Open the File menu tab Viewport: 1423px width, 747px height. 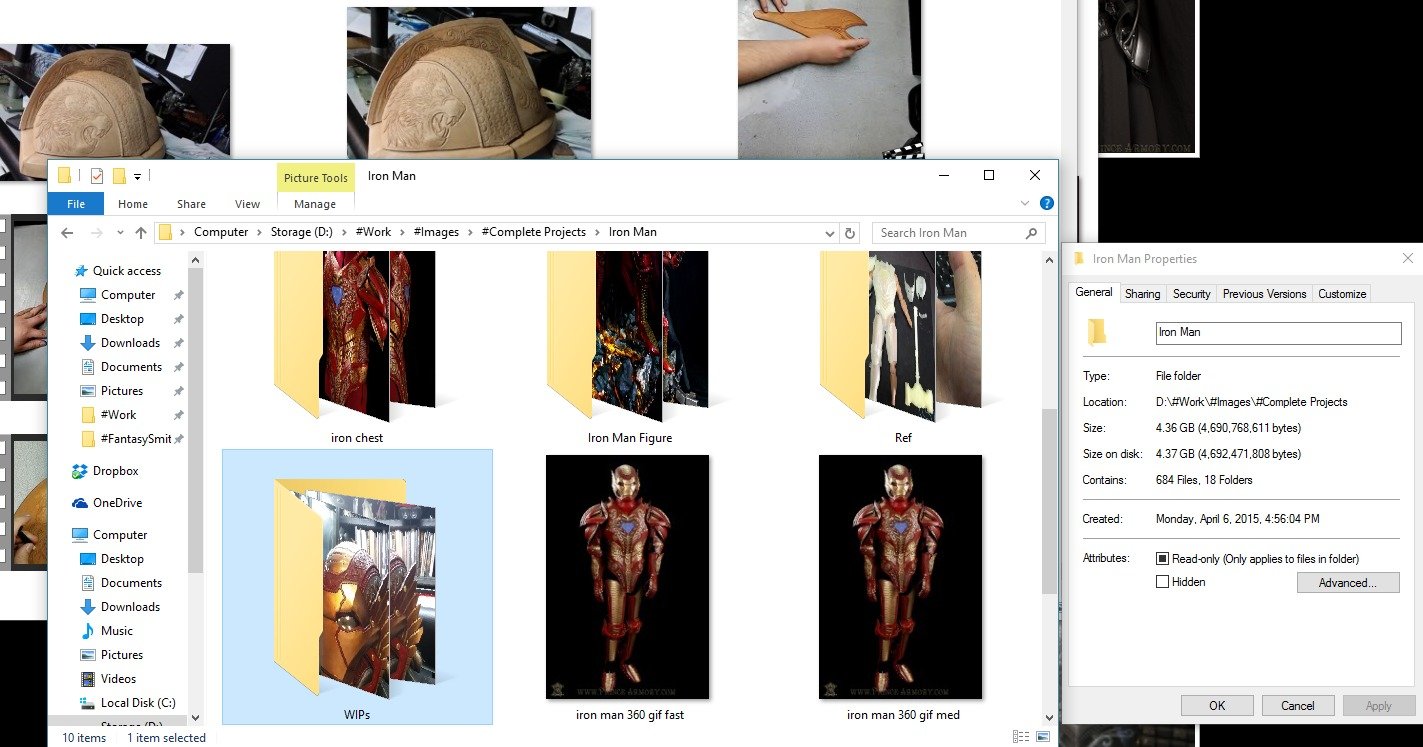pyautogui.click(x=76, y=204)
